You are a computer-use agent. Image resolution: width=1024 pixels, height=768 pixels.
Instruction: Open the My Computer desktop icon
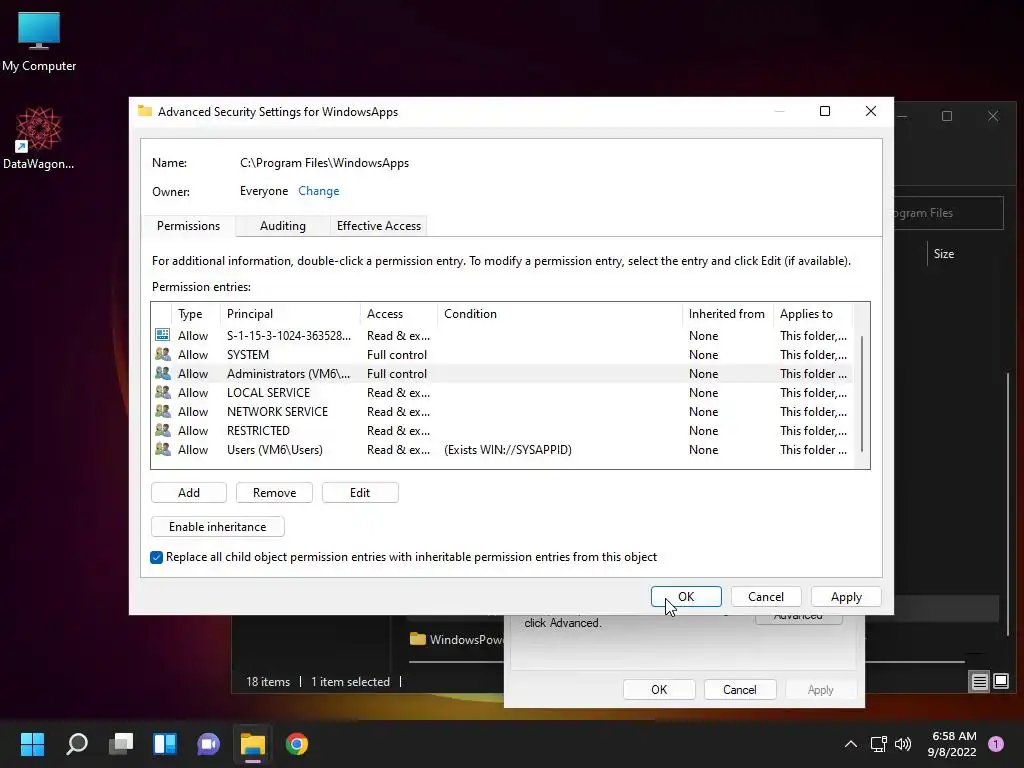[x=39, y=40]
